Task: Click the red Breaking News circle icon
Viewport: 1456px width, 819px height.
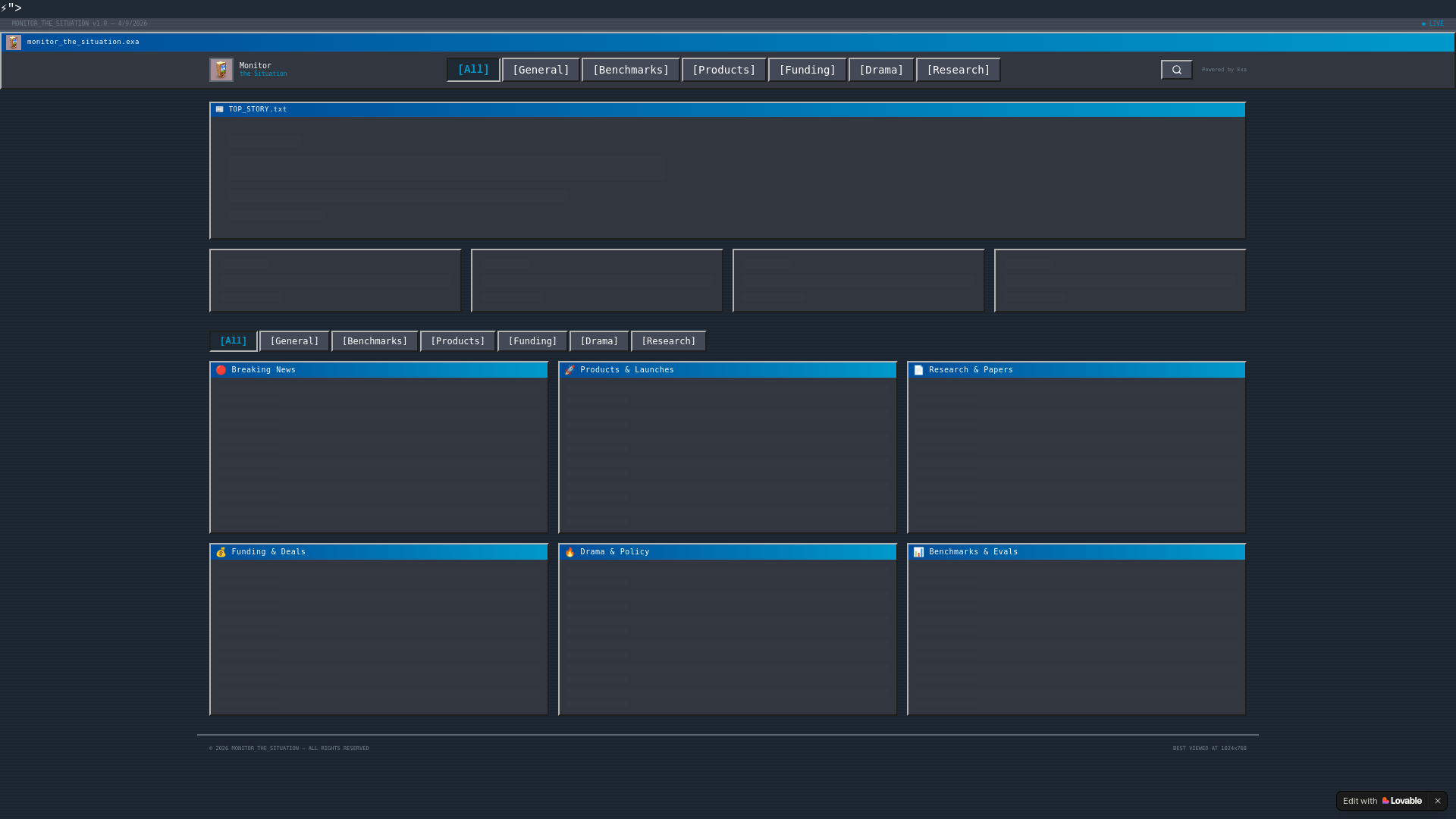Action: point(221,370)
